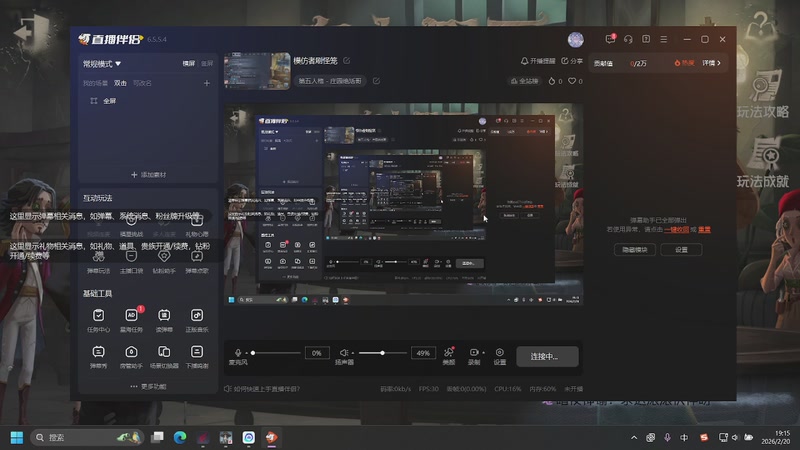Open the 场景切换器 scene switcher tool
Screen dimensions: 800x450
point(164,357)
